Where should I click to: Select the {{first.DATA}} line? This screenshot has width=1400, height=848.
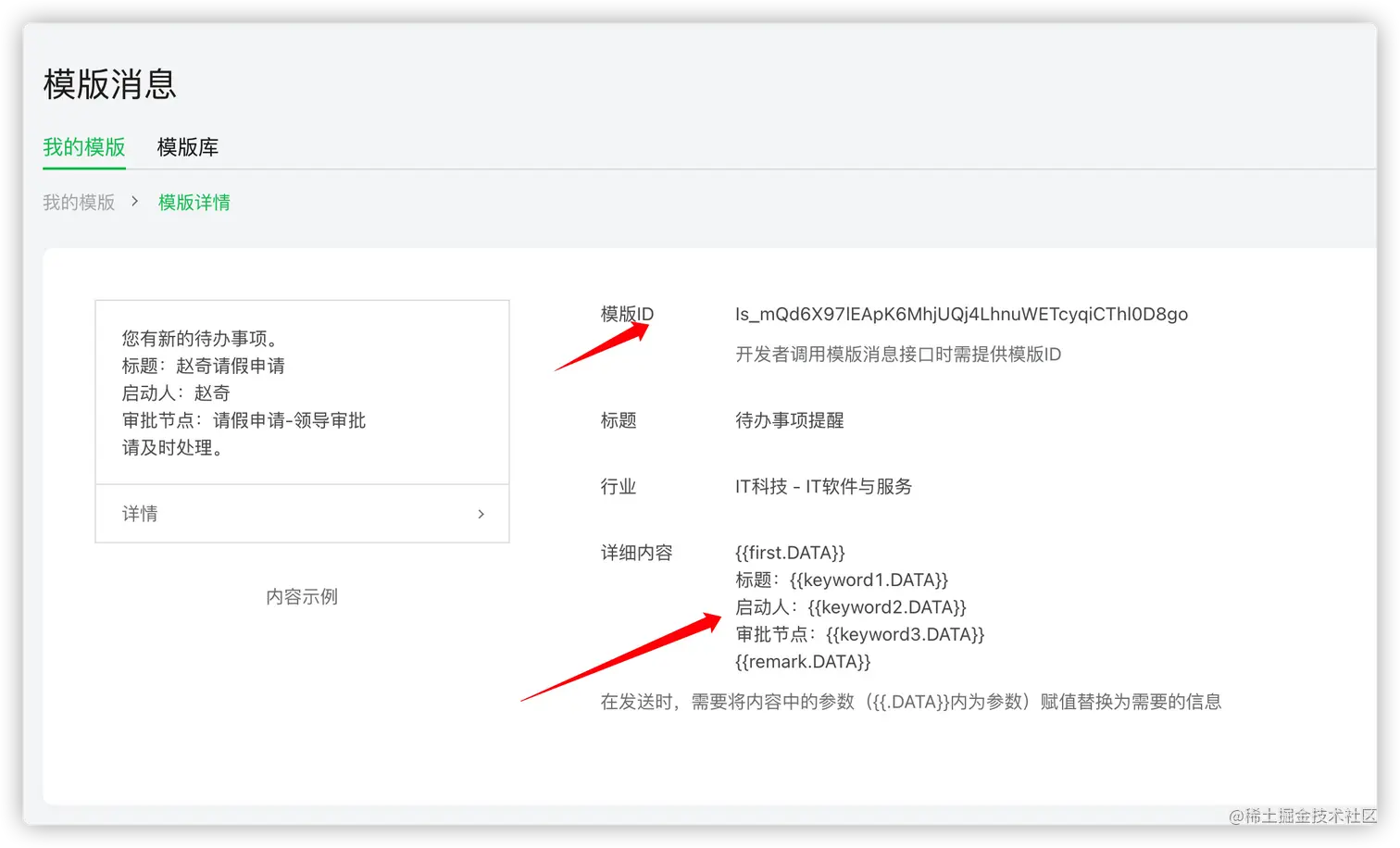tap(790, 553)
